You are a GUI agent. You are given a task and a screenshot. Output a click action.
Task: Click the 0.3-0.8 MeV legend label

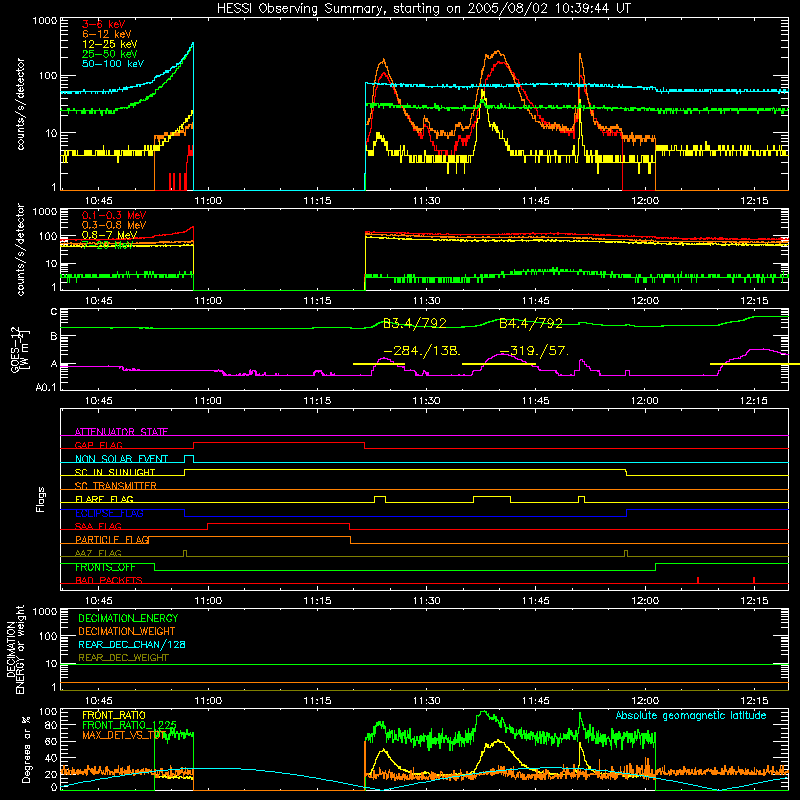[x=114, y=225]
